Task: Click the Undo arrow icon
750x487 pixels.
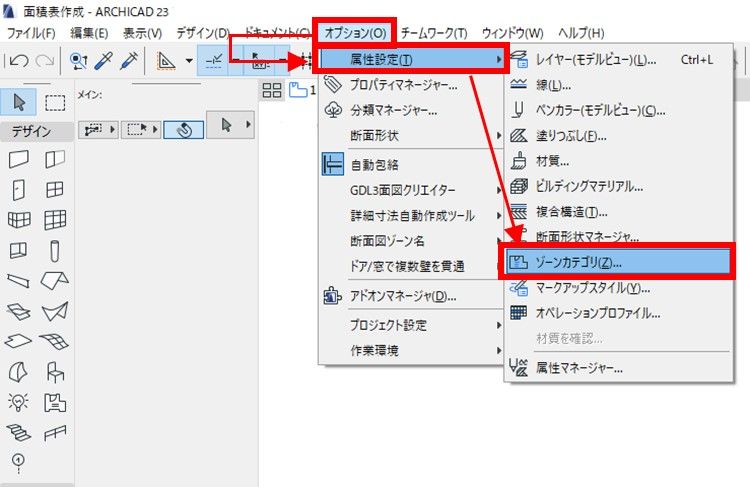Action: (19, 61)
